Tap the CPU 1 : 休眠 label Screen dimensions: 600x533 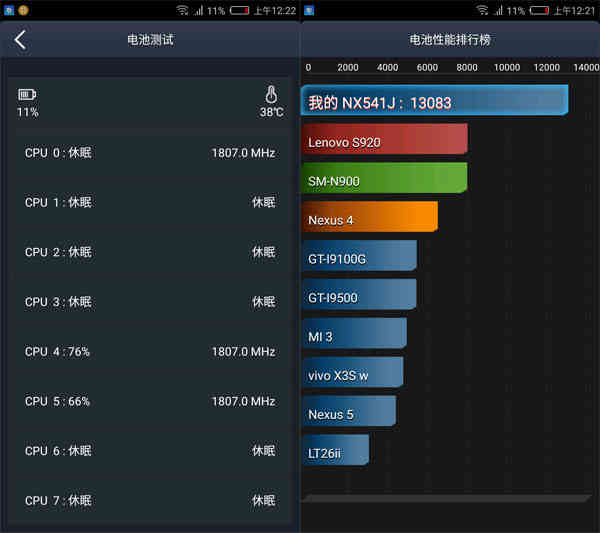tap(58, 202)
